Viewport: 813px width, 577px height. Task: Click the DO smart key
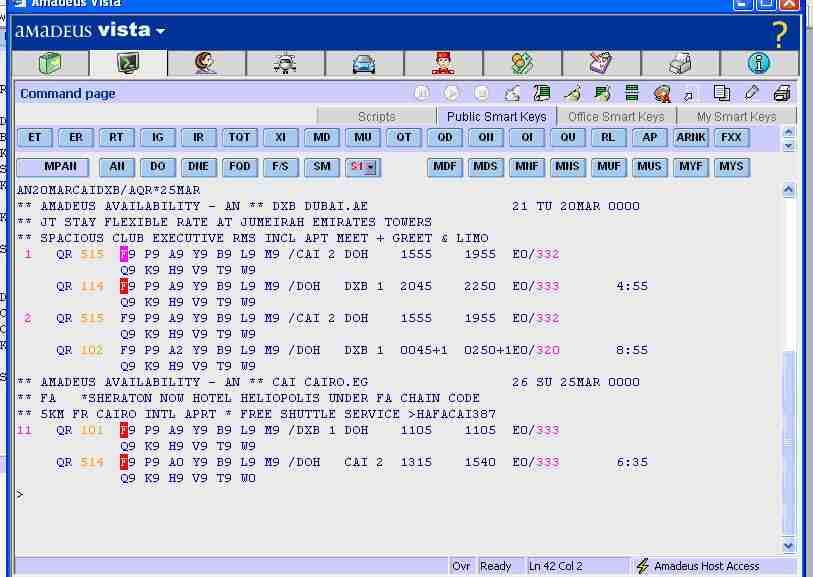(158, 167)
